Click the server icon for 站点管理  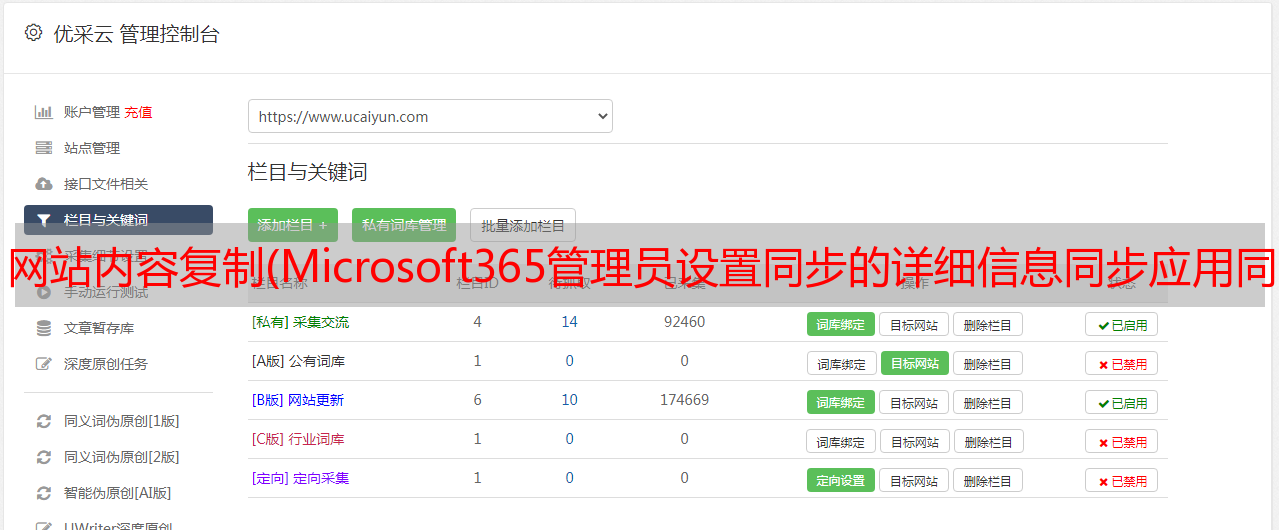[43, 148]
